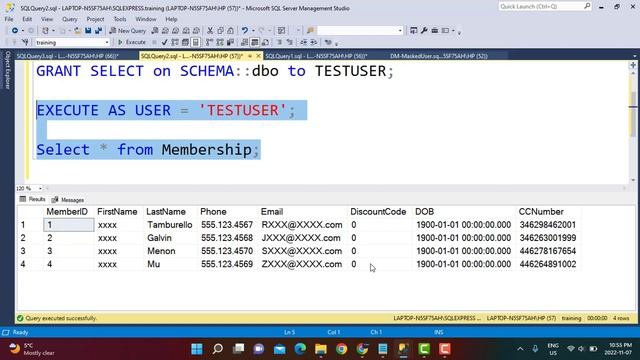Click the Copy icon in toolbar

tap(220, 31)
